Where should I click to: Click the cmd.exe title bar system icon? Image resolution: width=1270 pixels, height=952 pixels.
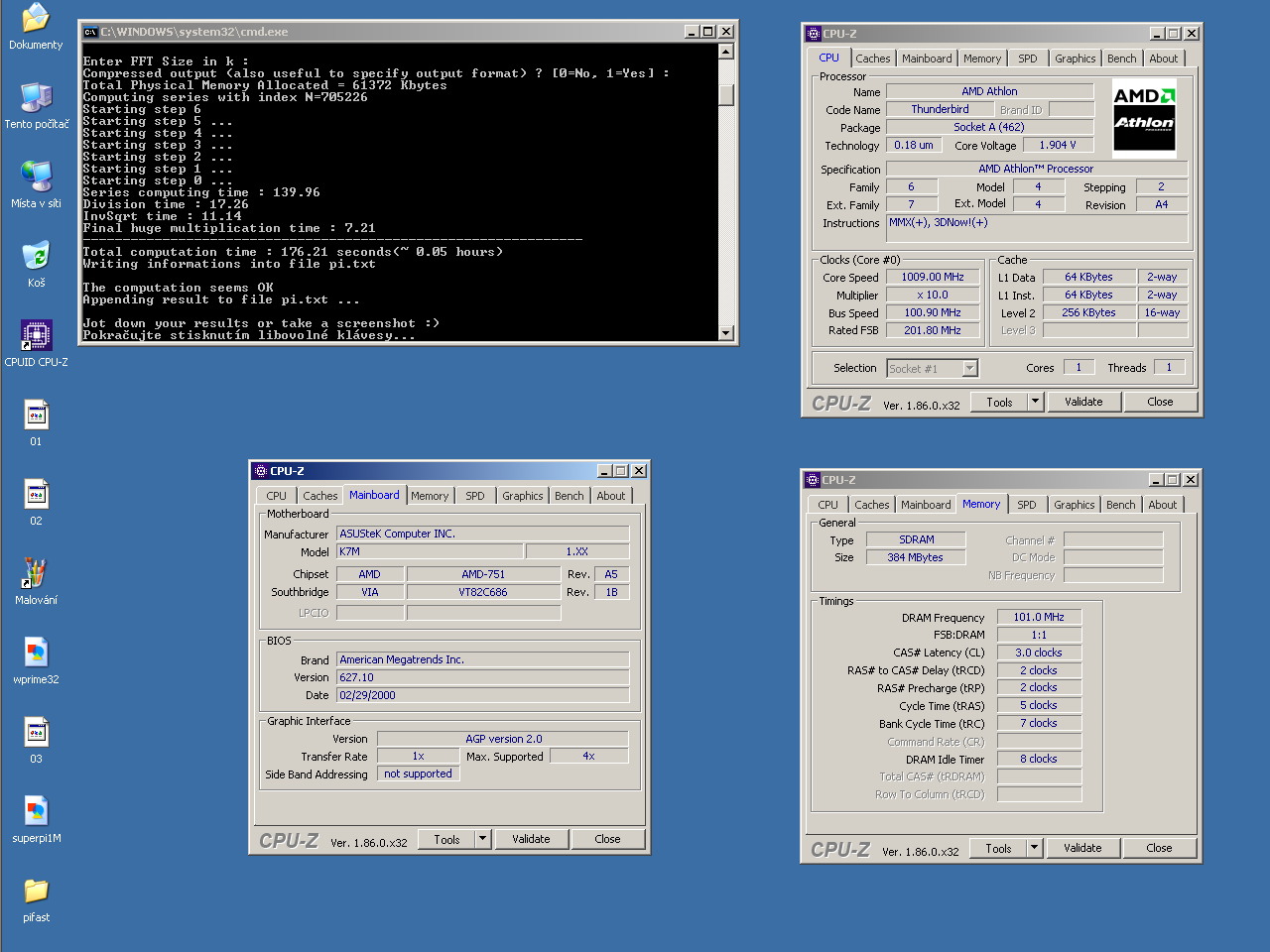(90, 32)
